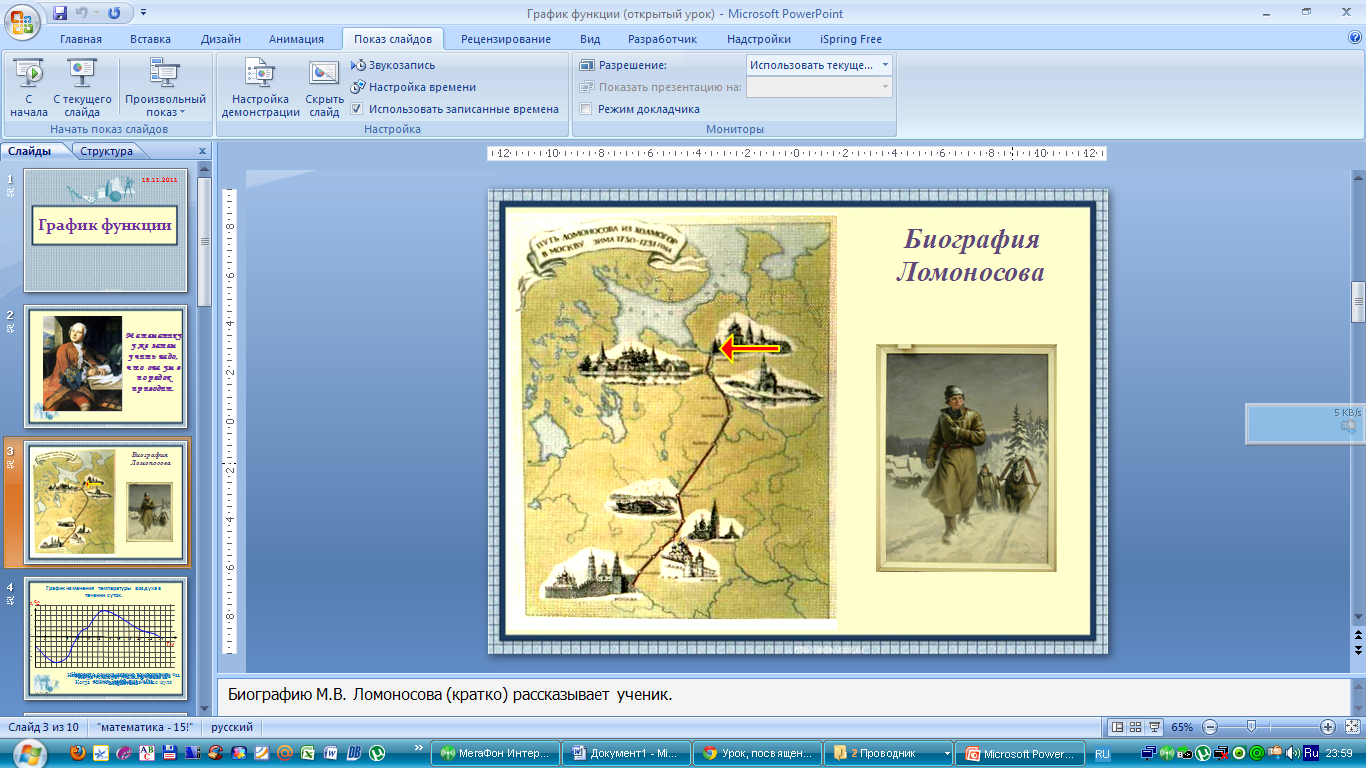Switch to the 'Структура' outline pane tab
This screenshot has width=1366, height=768.
point(107,151)
